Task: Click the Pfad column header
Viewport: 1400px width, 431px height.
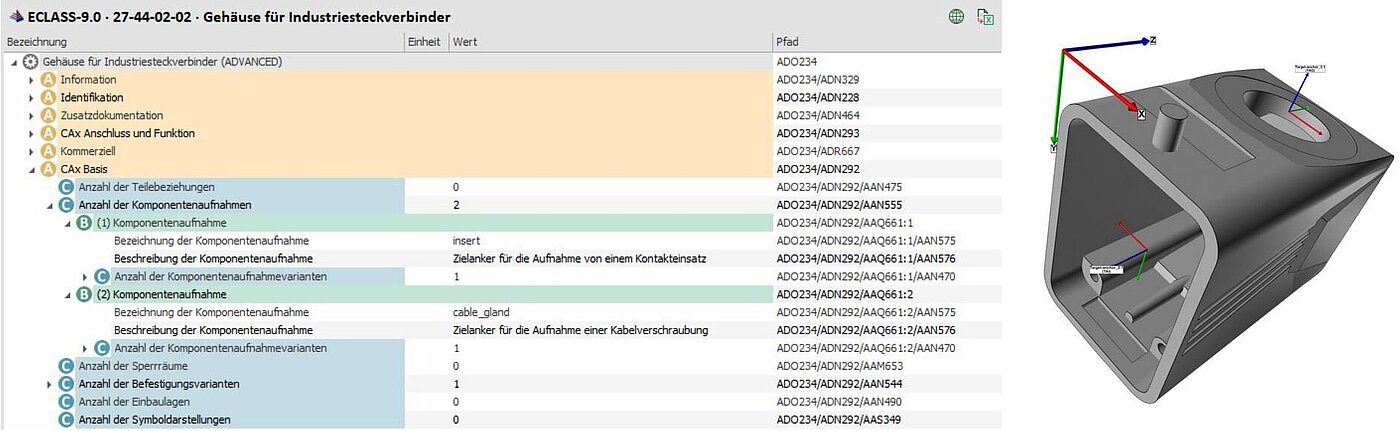Action: (x=787, y=42)
